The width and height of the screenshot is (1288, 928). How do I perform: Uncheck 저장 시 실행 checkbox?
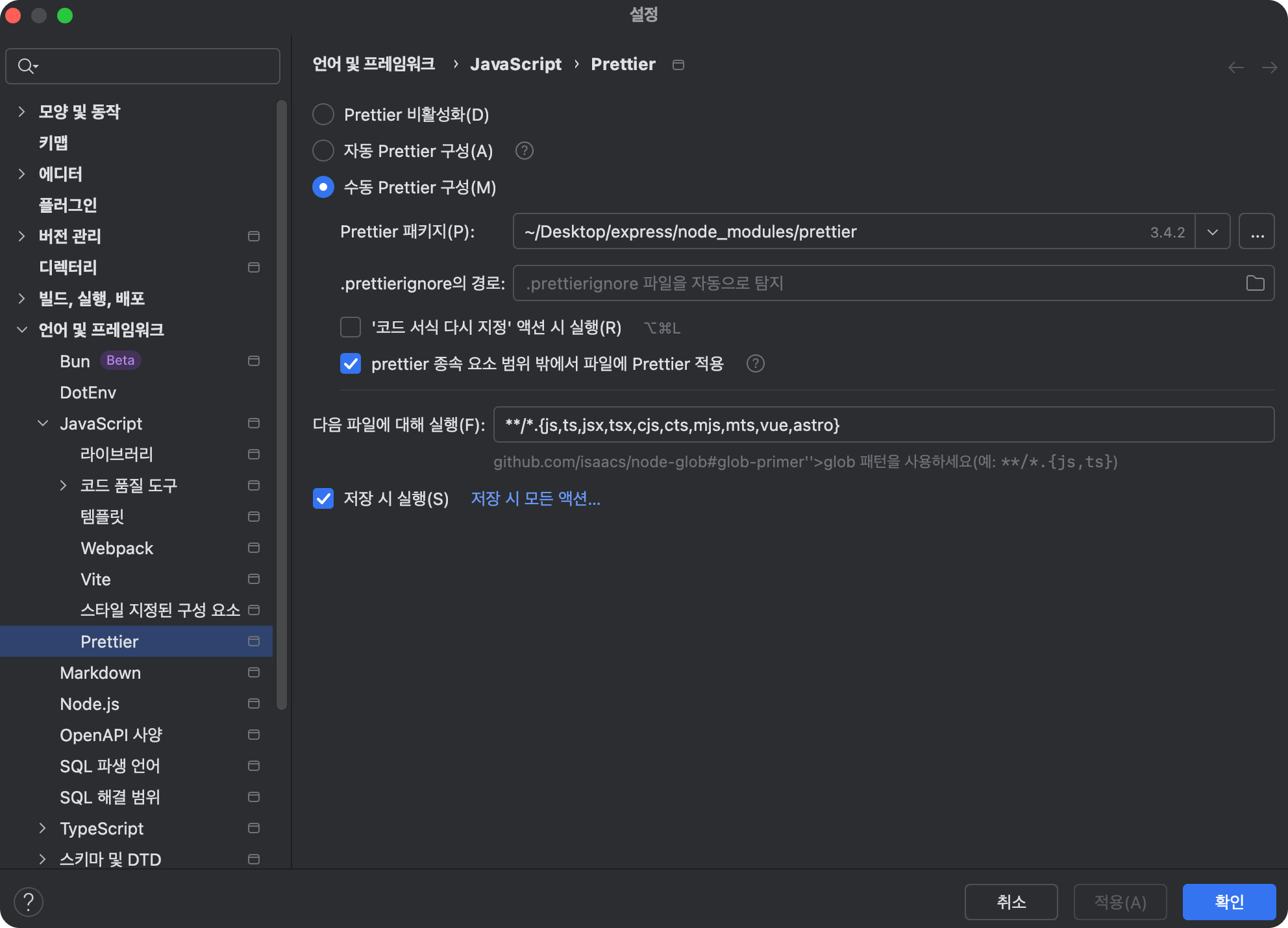tap(323, 498)
